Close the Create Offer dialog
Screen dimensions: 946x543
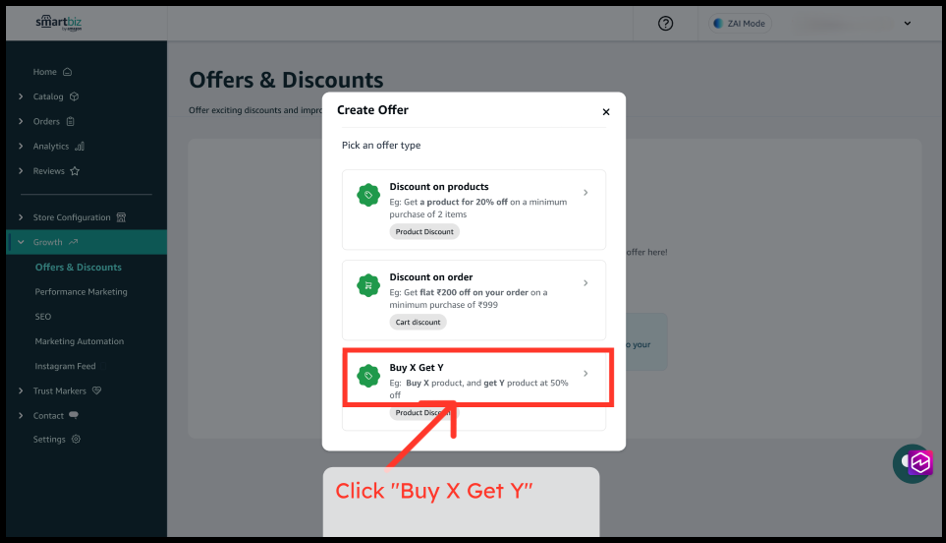(x=606, y=112)
